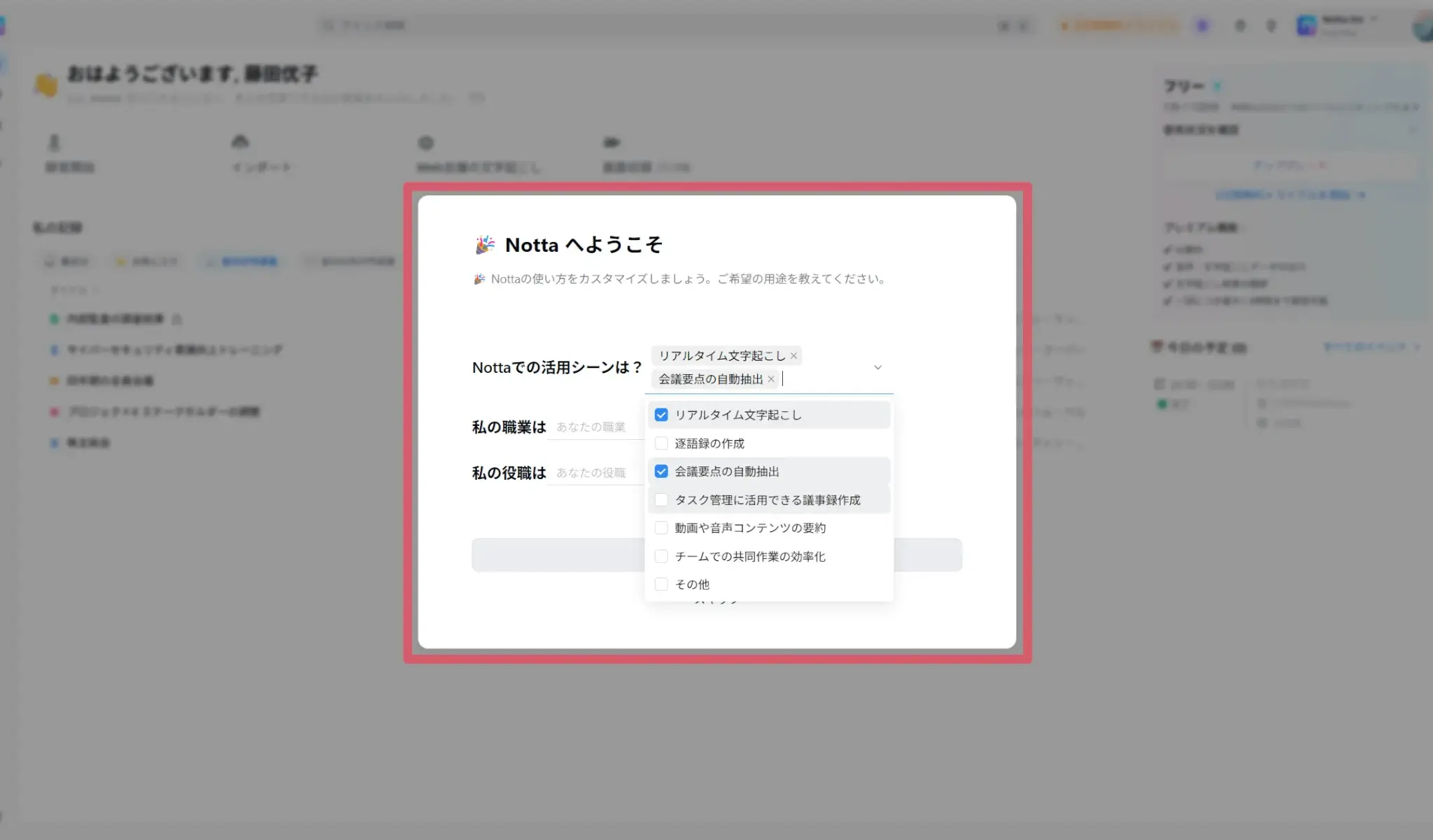The image size is (1433, 840).
Task: Uncheck リアルタイム文字起こし option
Action: click(661, 415)
